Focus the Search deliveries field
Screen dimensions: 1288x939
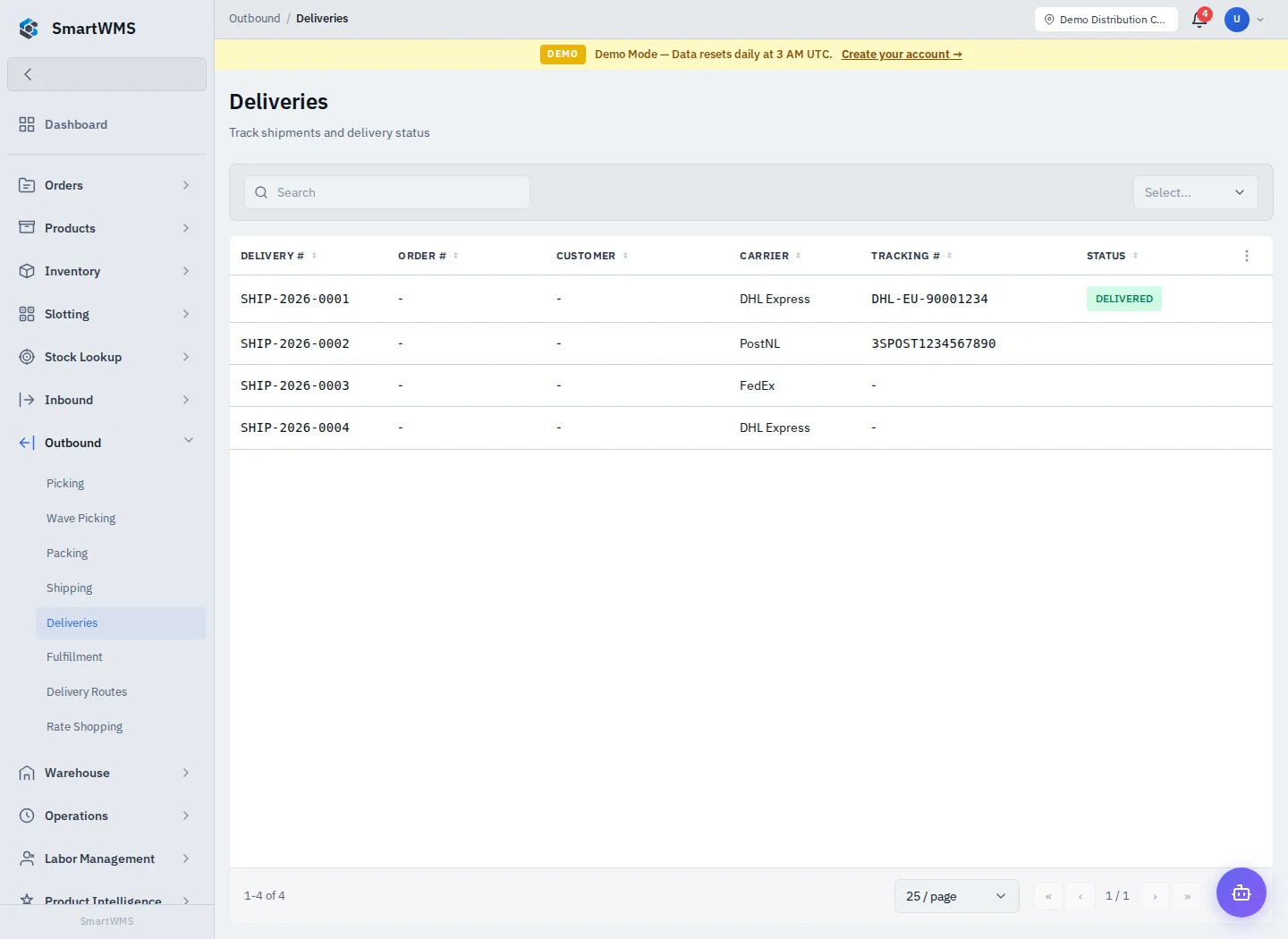[x=387, y=192]
